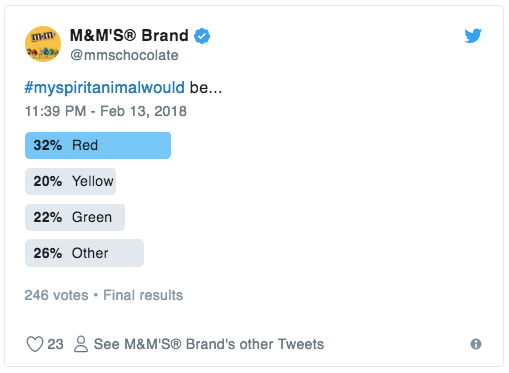The image size is (509, 373).
Task: Open See M&M'S® Brand's other Tweets
Action: (x=209, y=344)
